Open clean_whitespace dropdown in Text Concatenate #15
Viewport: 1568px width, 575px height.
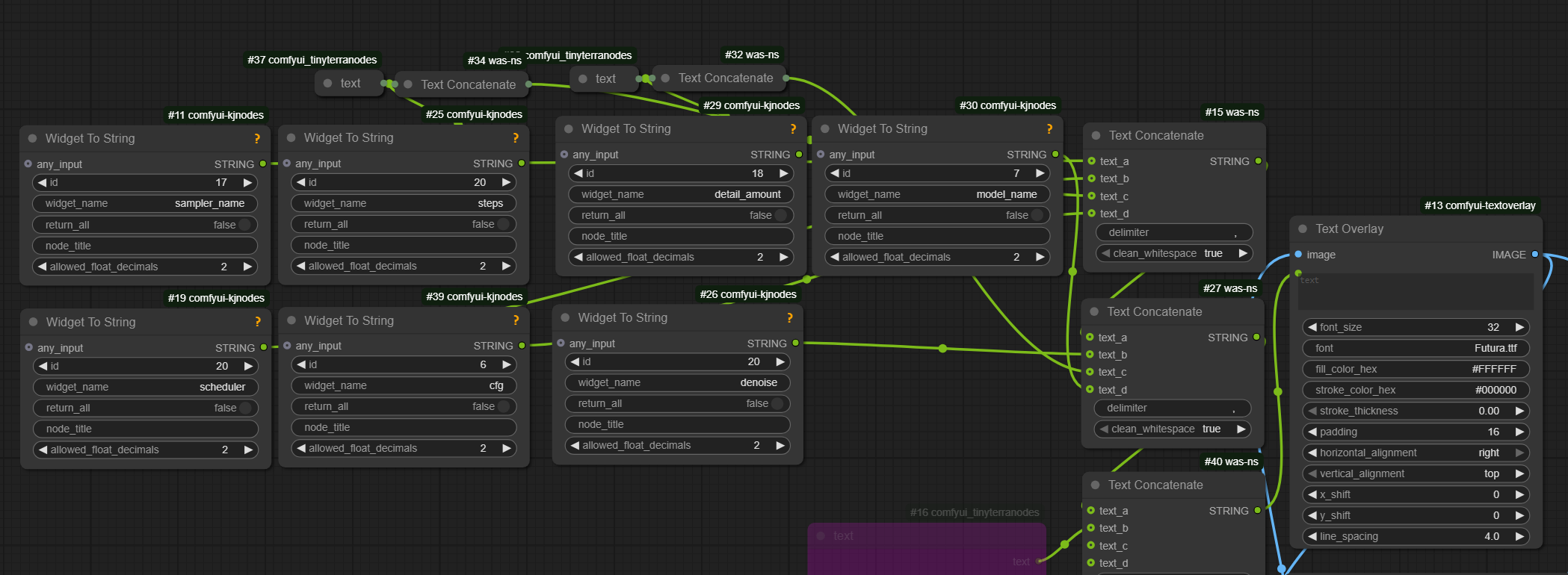pyautogui.click(x=1174, y=253)
